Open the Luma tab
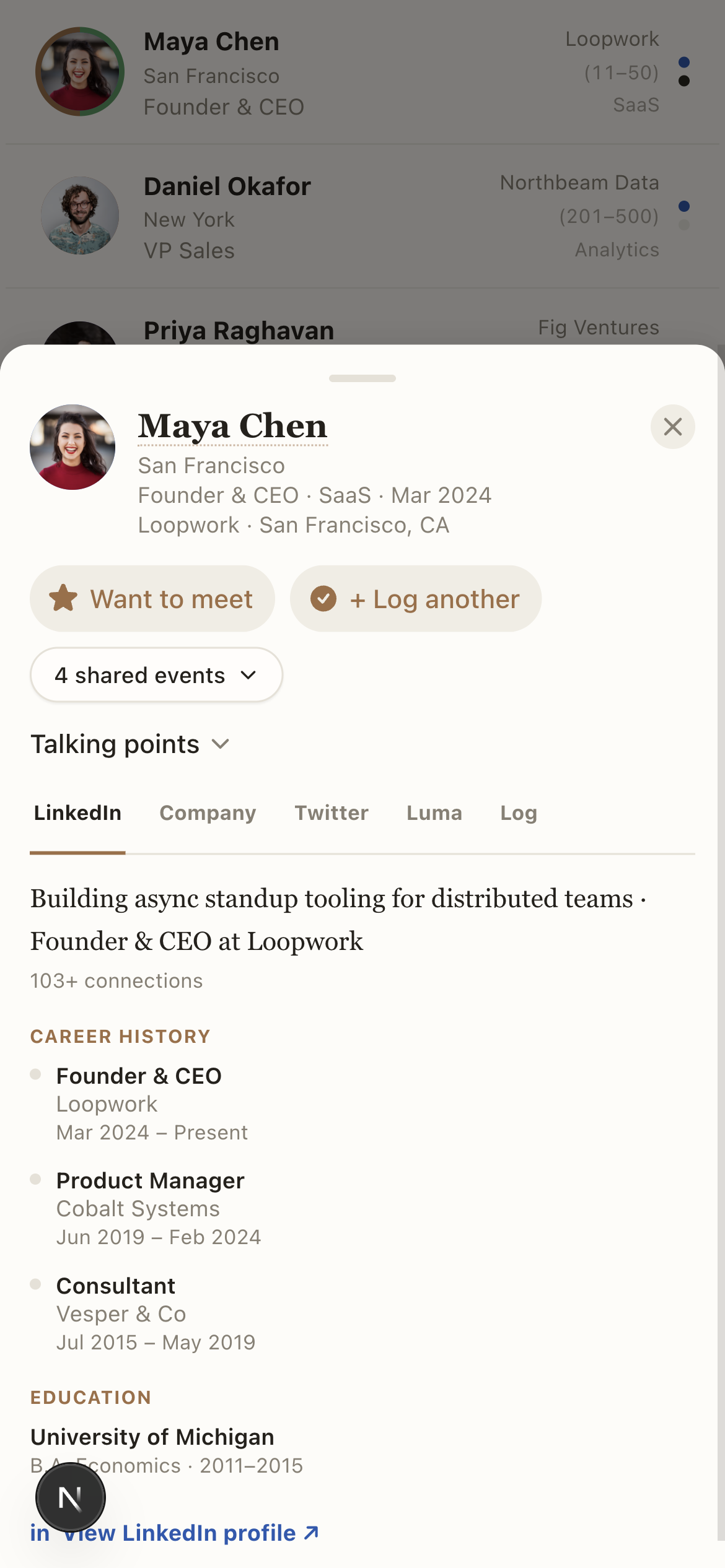 434,813
